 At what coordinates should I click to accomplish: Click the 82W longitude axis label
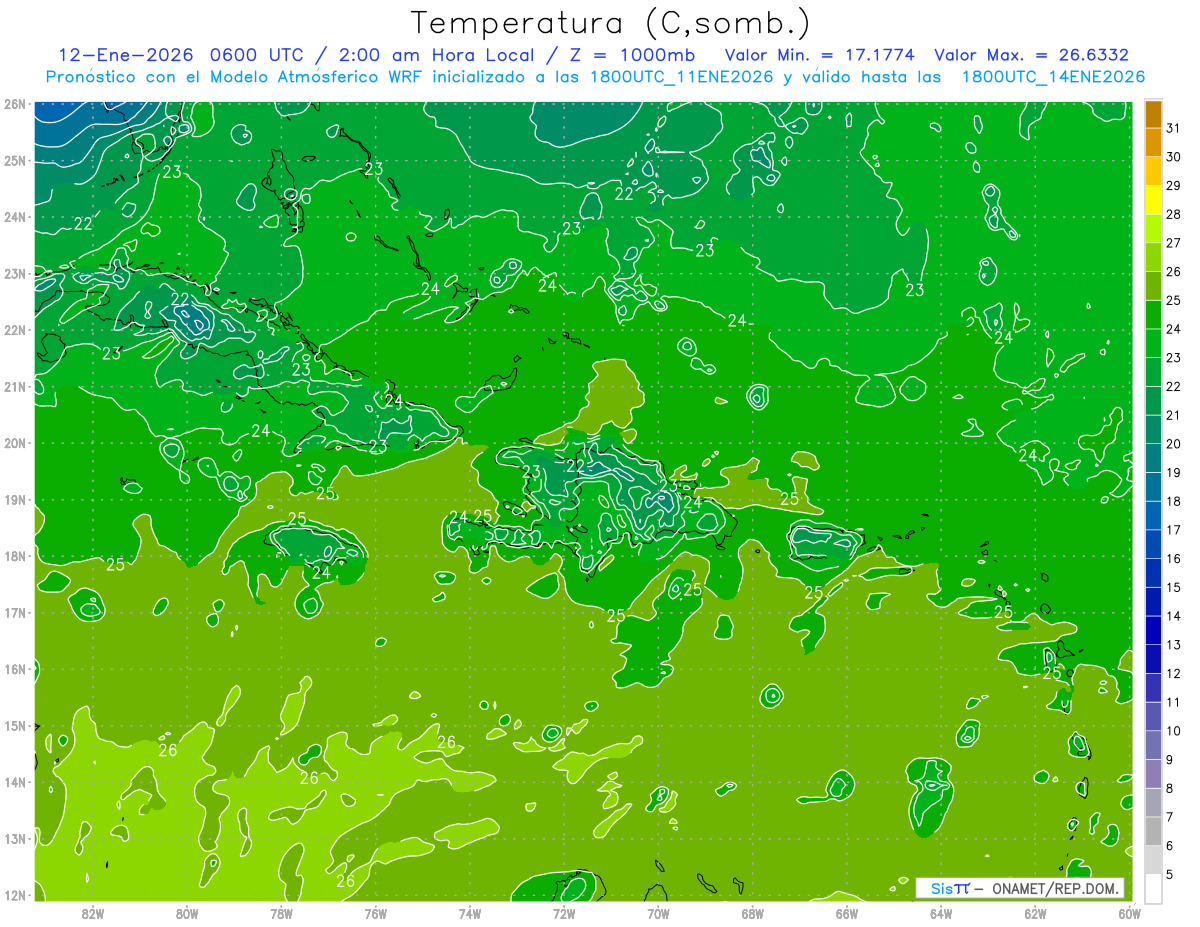pyautogui.click(x=93, y=914)
